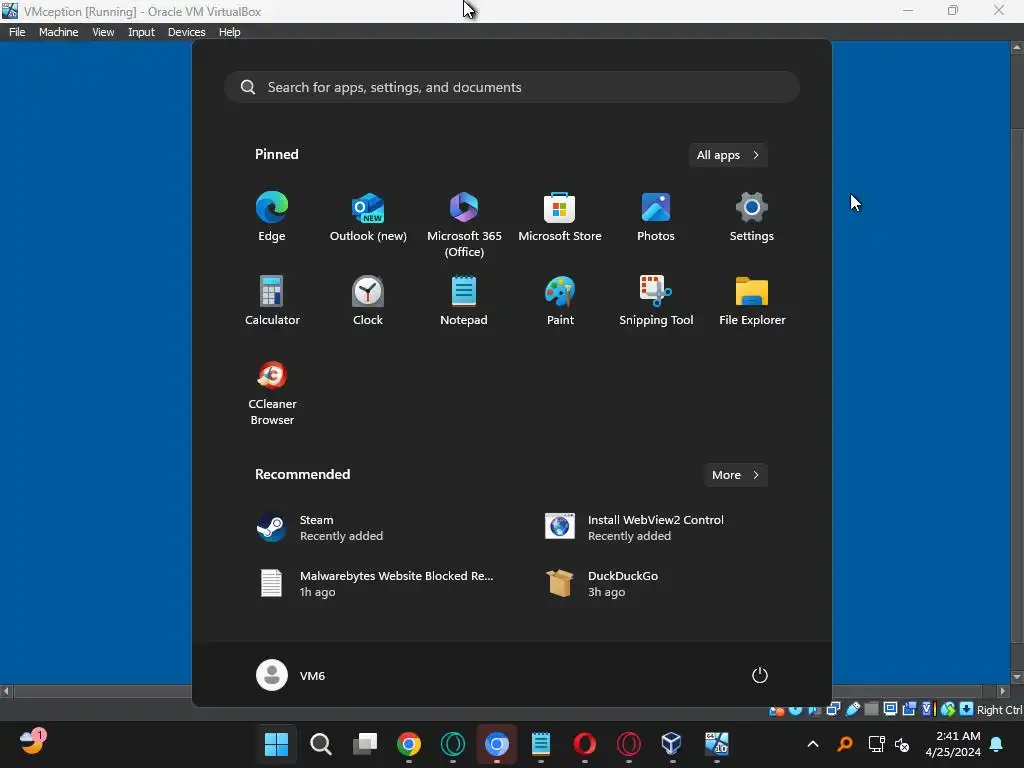Click the muted volume tray icon

[x=902, y=744]
